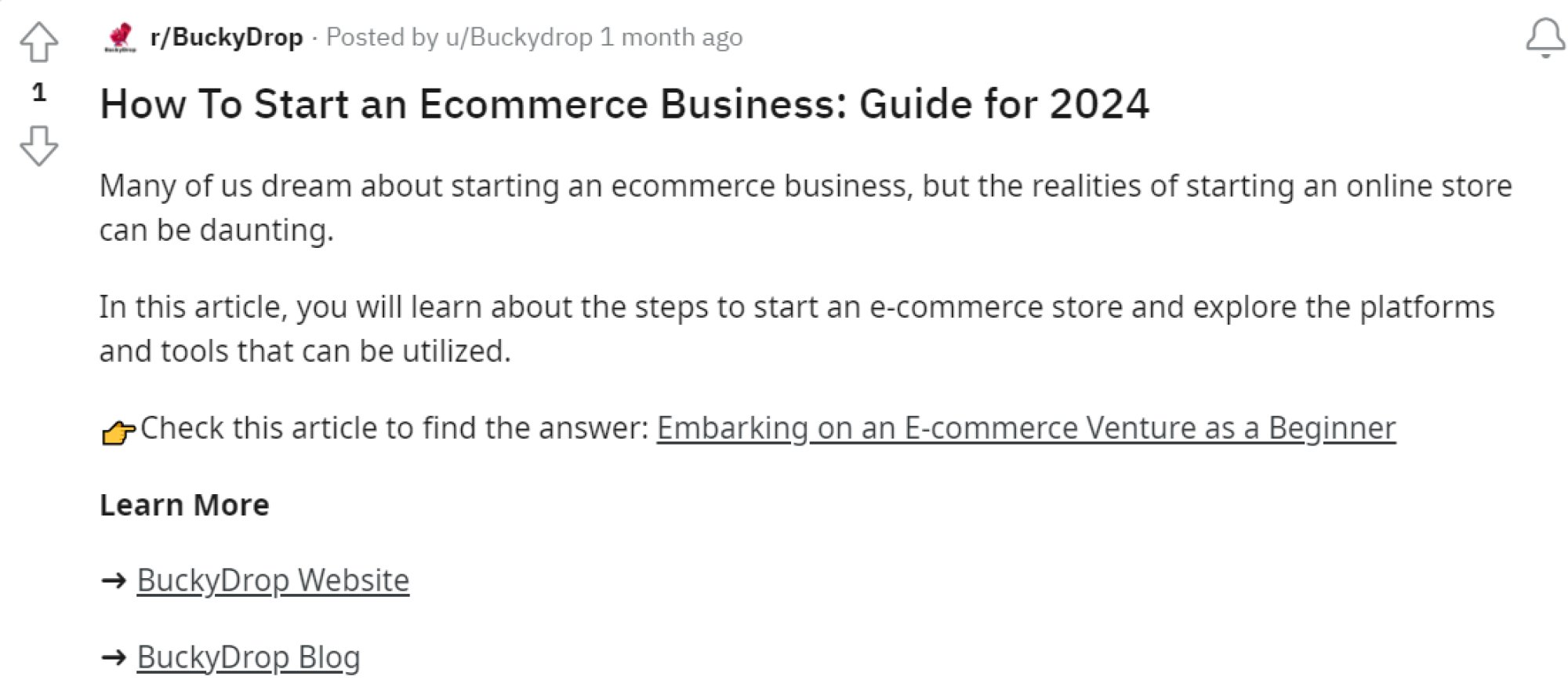Click the Learn More heading

[x=184, y=504]
